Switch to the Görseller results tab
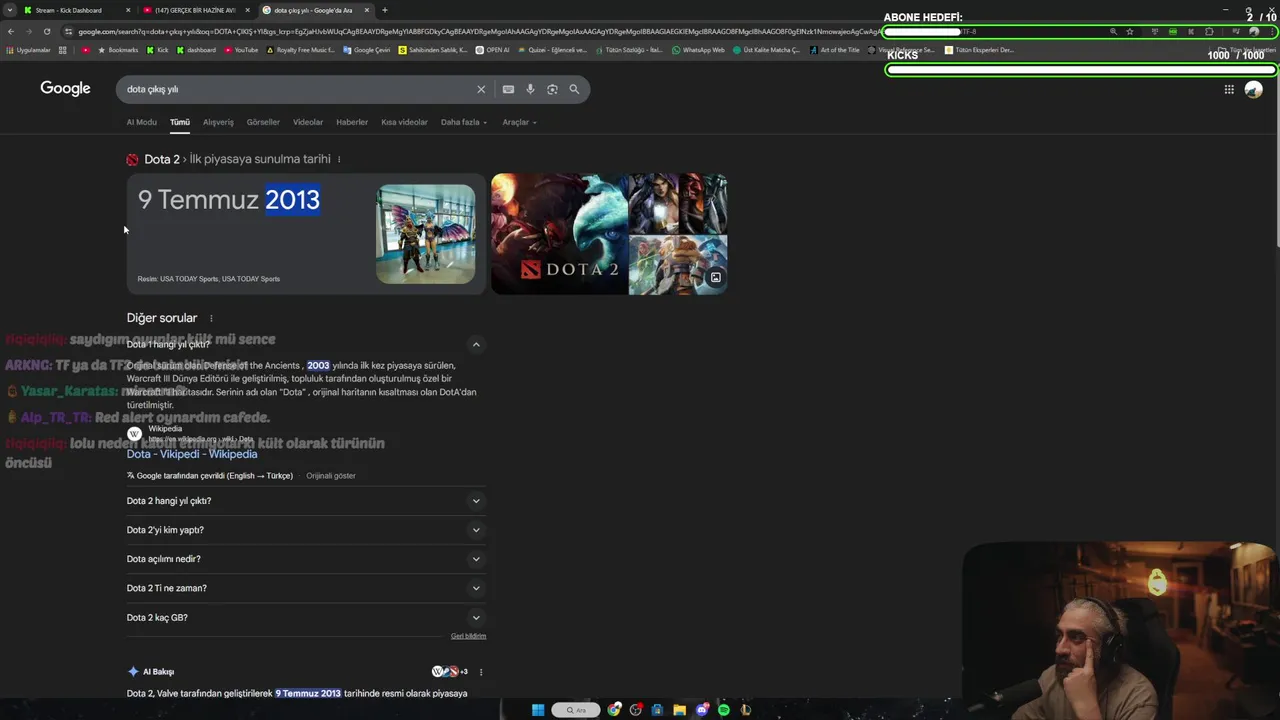The height and width of the screenshot is (720, 1280). point(263,122)
